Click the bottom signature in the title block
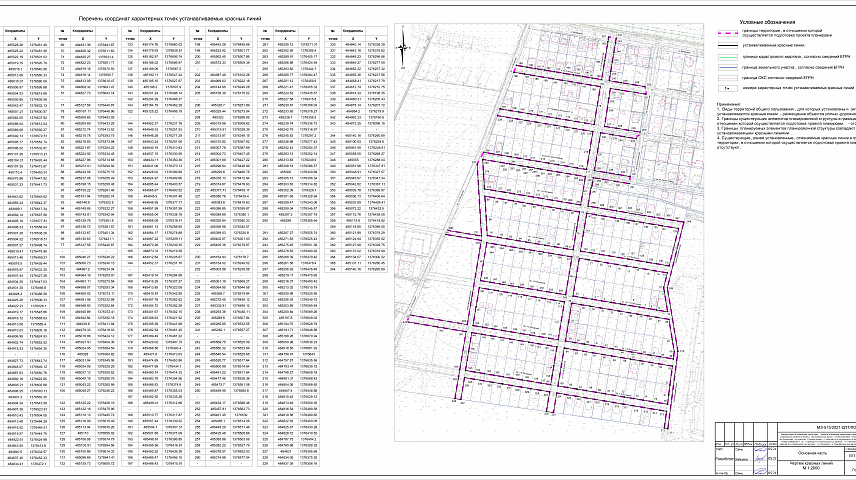 pos(762,473)
